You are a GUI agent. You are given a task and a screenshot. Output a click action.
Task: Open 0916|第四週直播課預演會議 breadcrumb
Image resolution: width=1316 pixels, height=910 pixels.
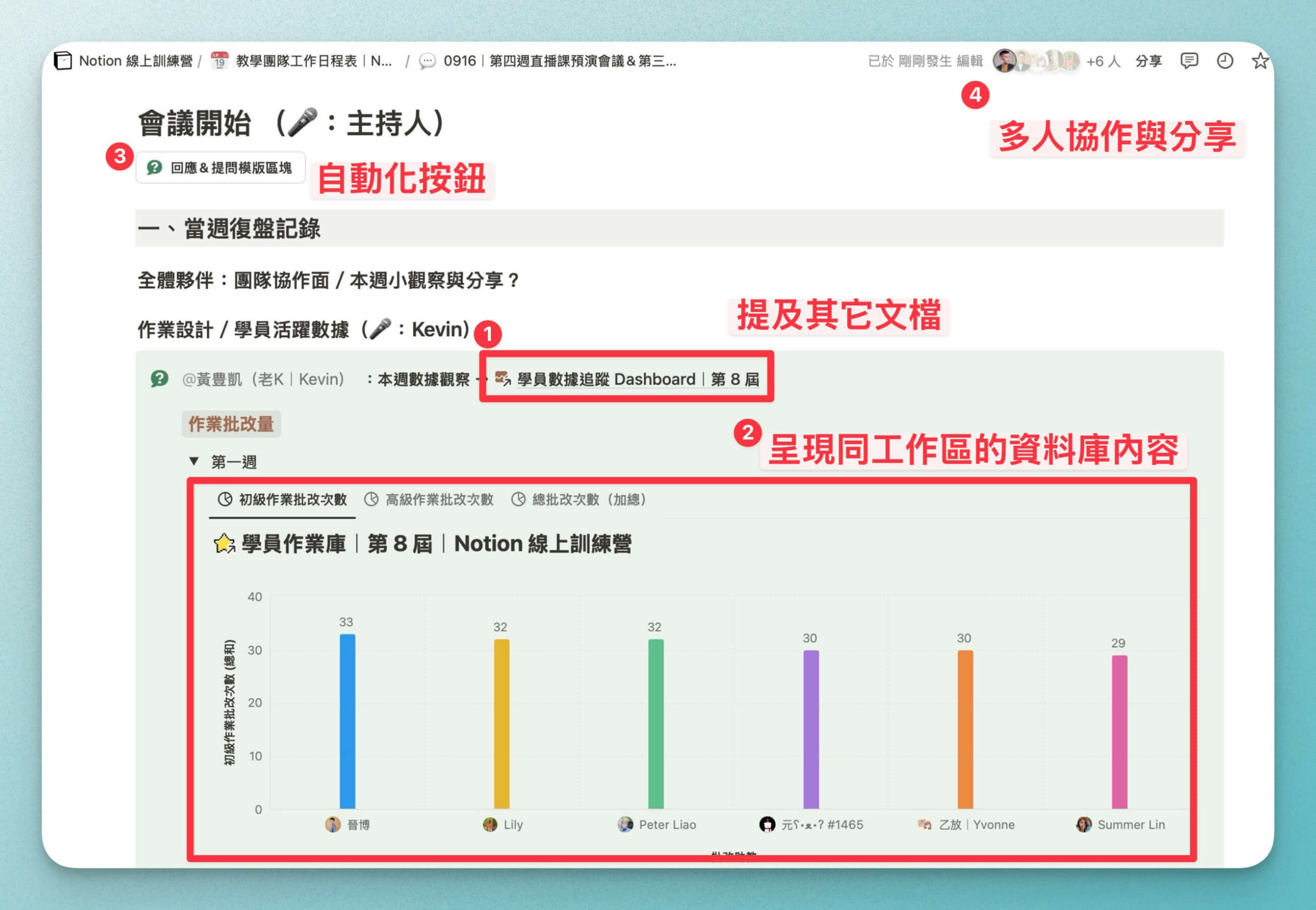point(560,61)
